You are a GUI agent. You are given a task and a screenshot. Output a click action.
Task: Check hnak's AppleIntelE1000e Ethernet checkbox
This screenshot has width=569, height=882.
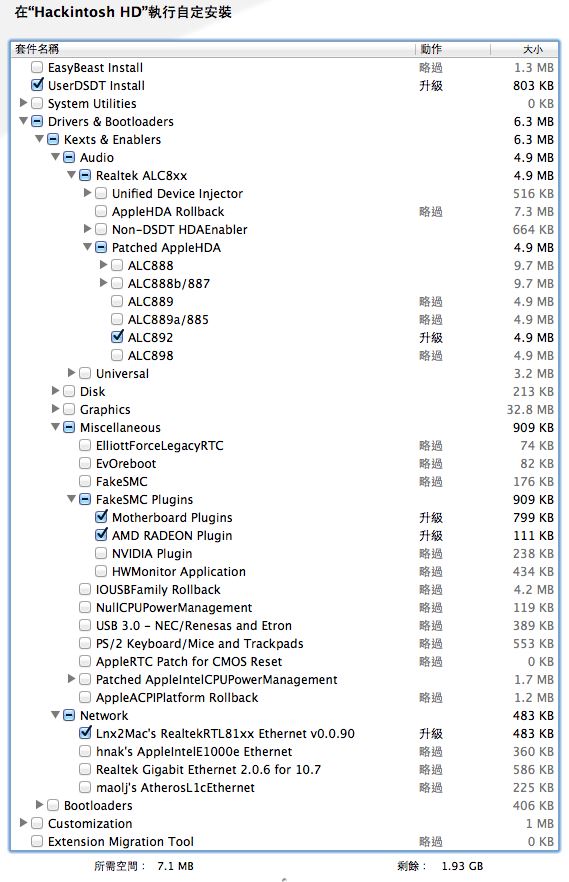[85, 752]
